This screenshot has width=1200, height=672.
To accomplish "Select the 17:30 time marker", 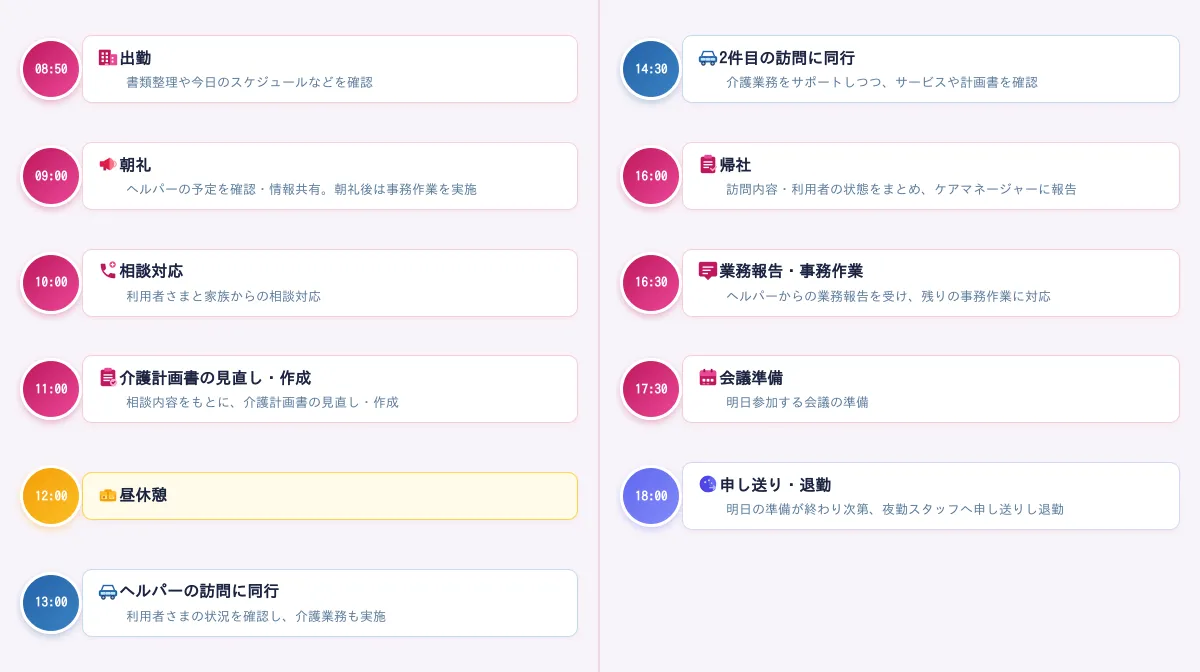I will (x=651, y=389).
